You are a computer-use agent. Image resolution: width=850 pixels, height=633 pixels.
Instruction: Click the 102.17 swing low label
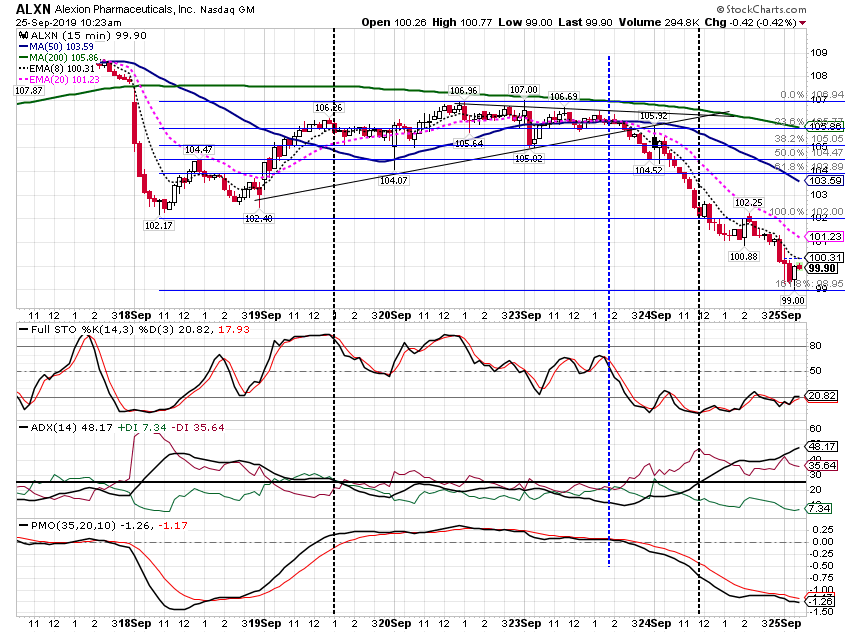pyautogui.click(x=159, y=225)
